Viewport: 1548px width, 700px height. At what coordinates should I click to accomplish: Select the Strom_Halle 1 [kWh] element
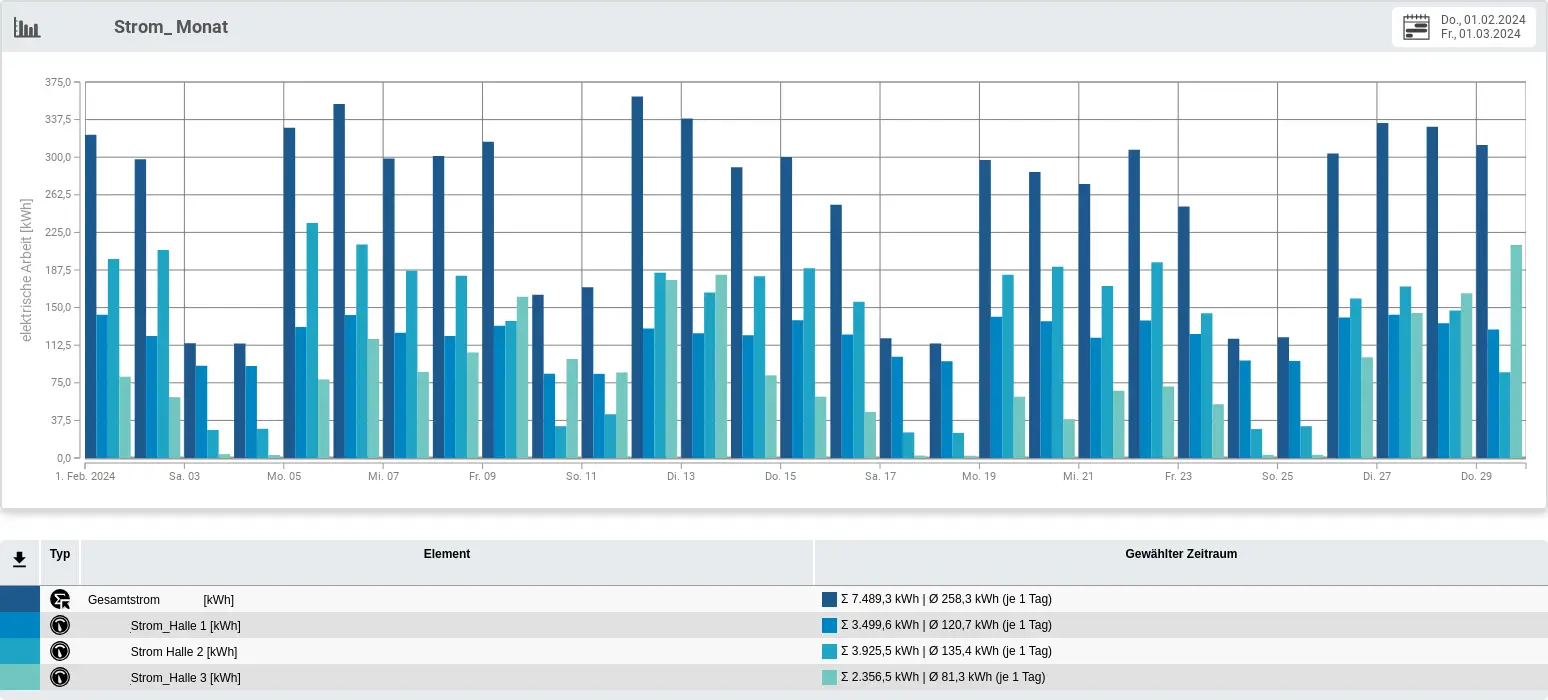(x=185, y=626)
